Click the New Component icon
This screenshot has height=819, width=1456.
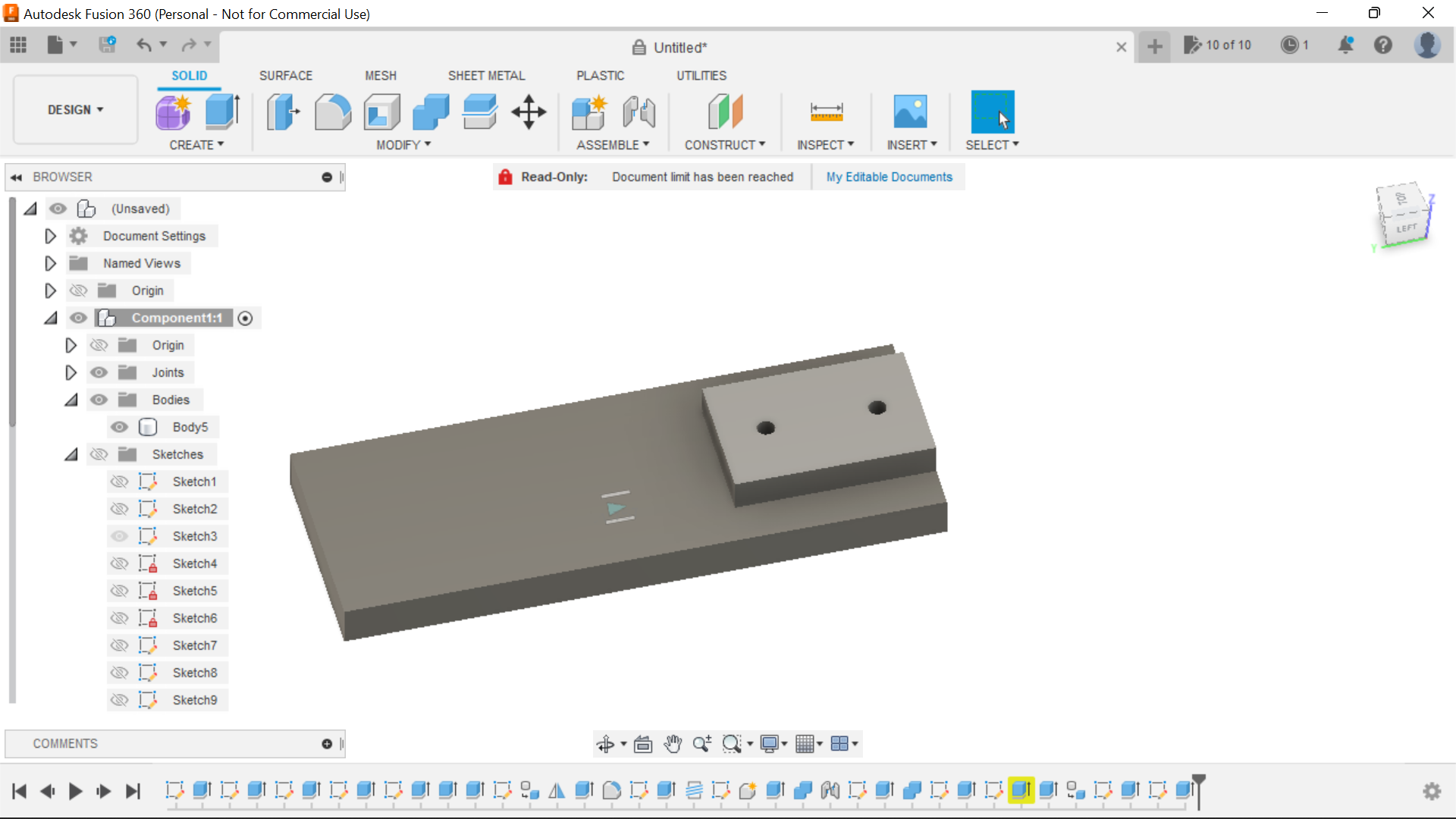pos(589,112)
